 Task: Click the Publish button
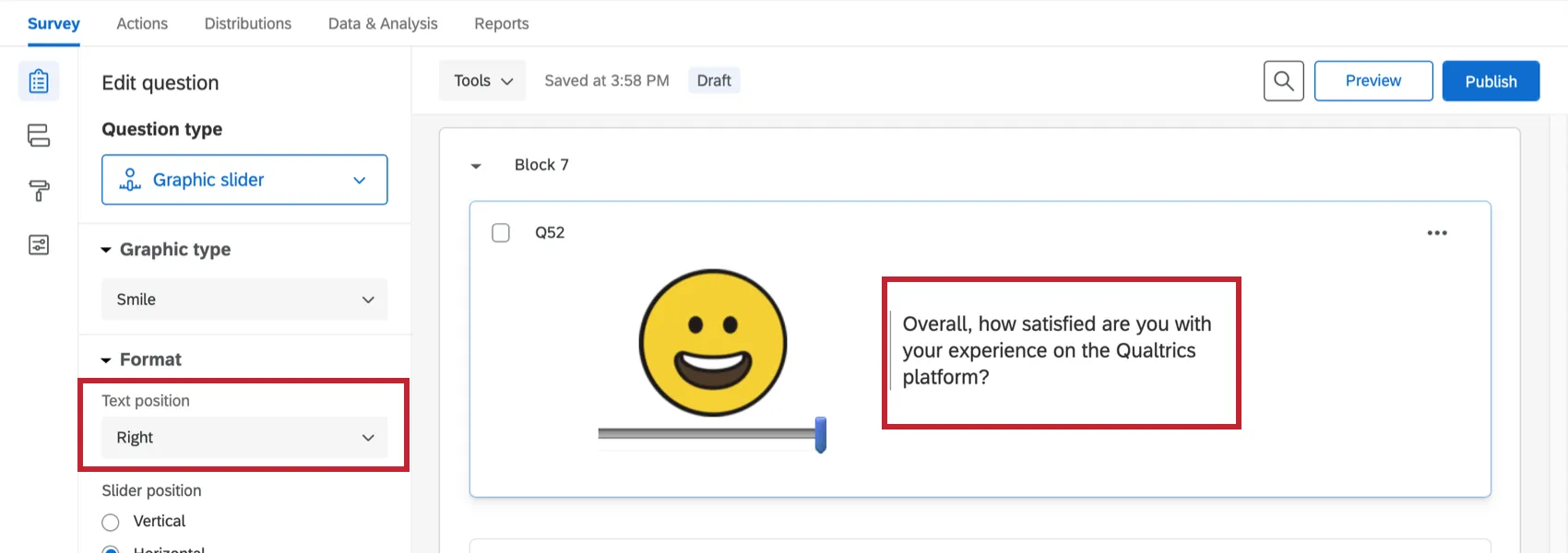pos(1491,81)
